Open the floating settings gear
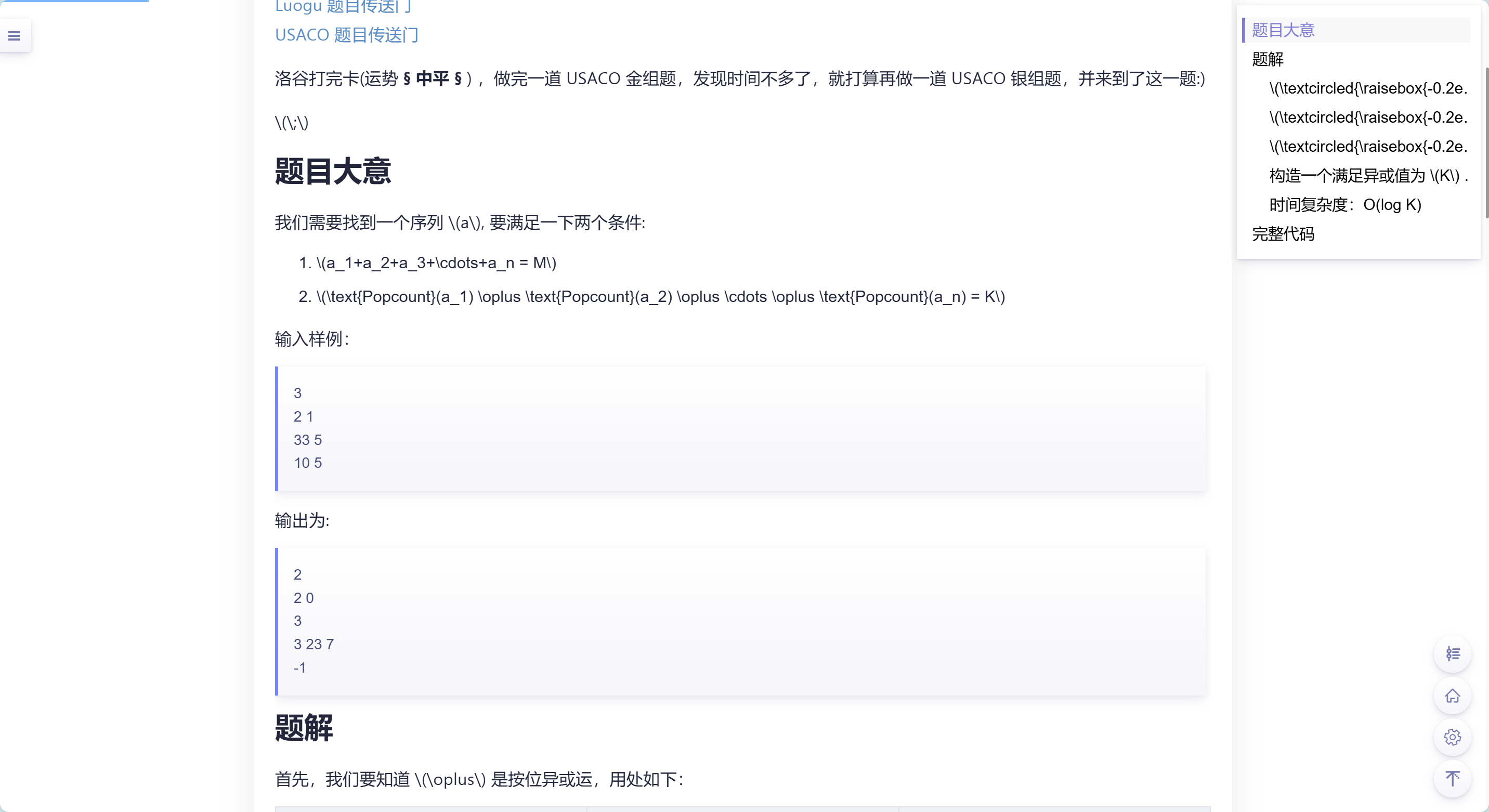Screen dimensions: 1489x812 pos(1453,738)
